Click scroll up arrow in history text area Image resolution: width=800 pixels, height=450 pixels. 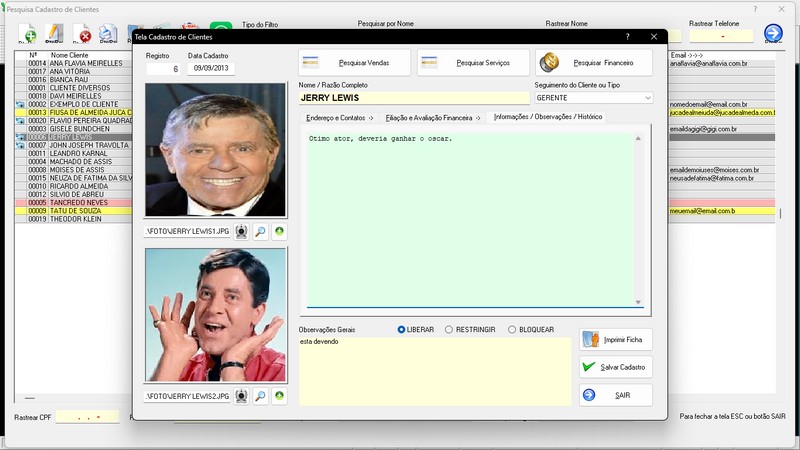[x=638, y=139]
